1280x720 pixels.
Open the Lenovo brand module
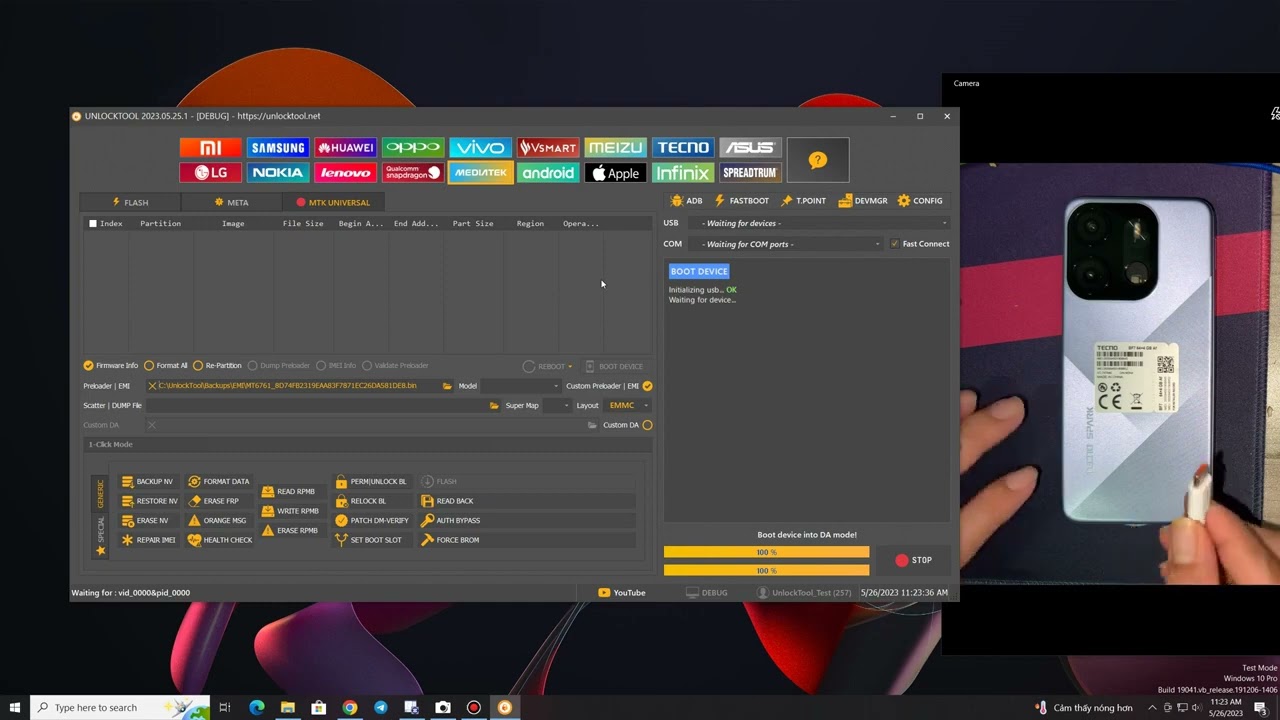(x=345, y=173)
